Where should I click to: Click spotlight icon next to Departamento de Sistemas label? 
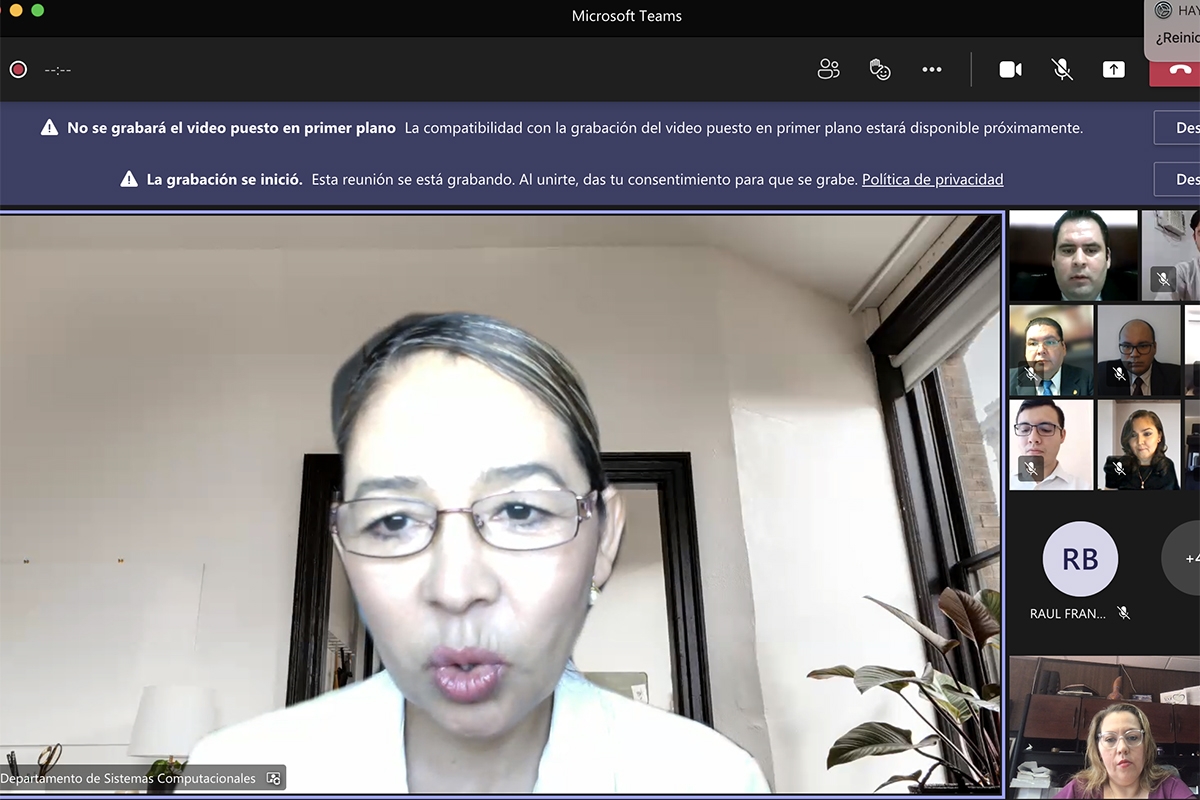(274, 778)
